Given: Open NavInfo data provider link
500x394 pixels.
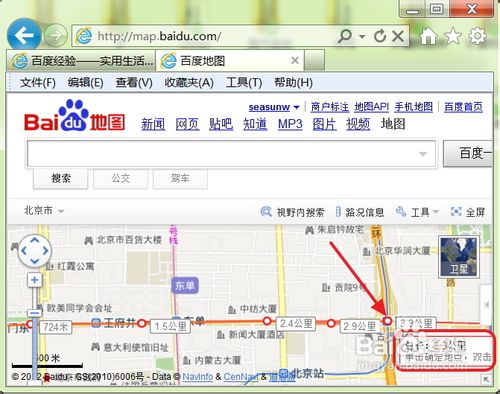Looking at the screenshot, I should coord(198,377).
